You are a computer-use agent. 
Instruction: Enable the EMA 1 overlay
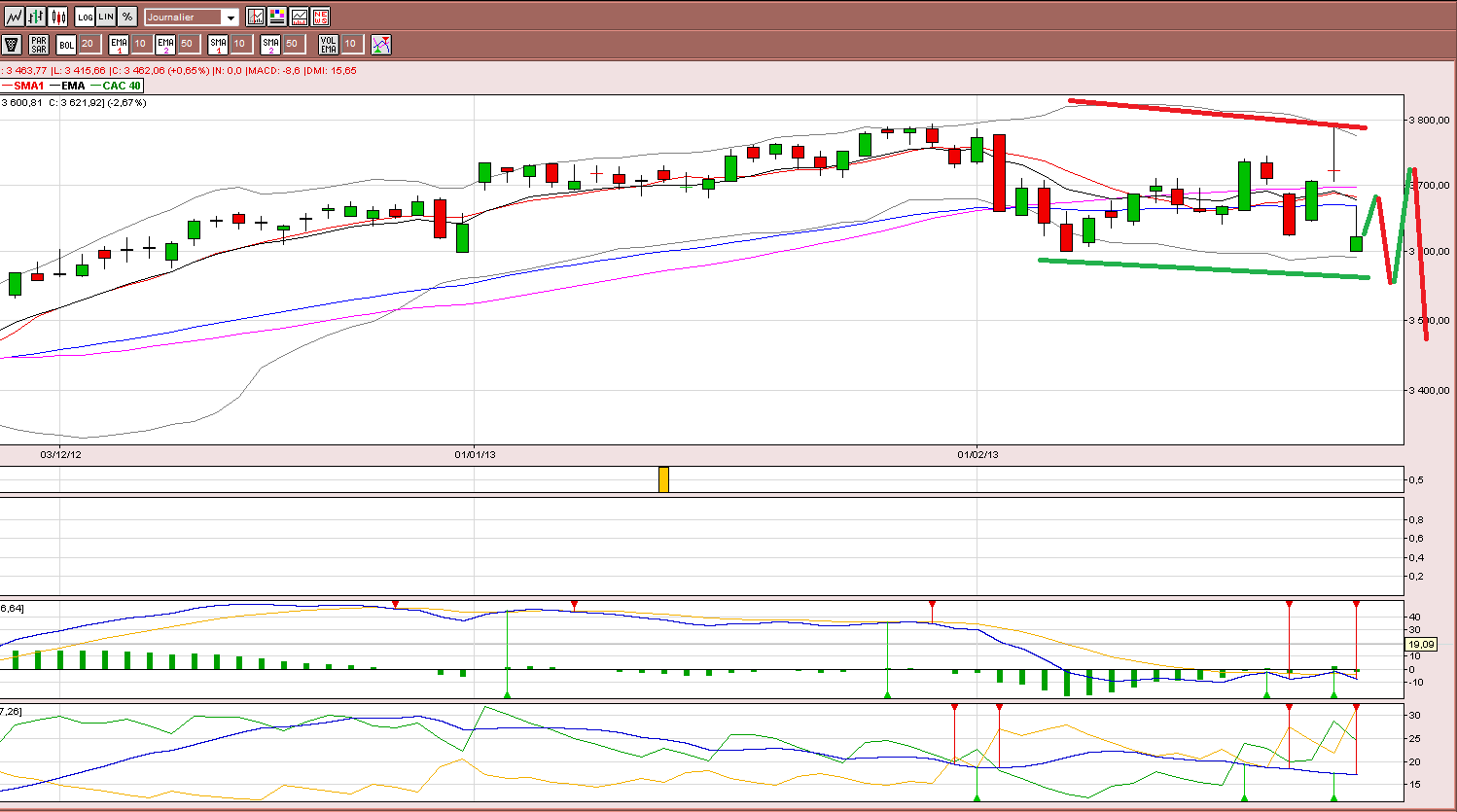coord(119,44)
